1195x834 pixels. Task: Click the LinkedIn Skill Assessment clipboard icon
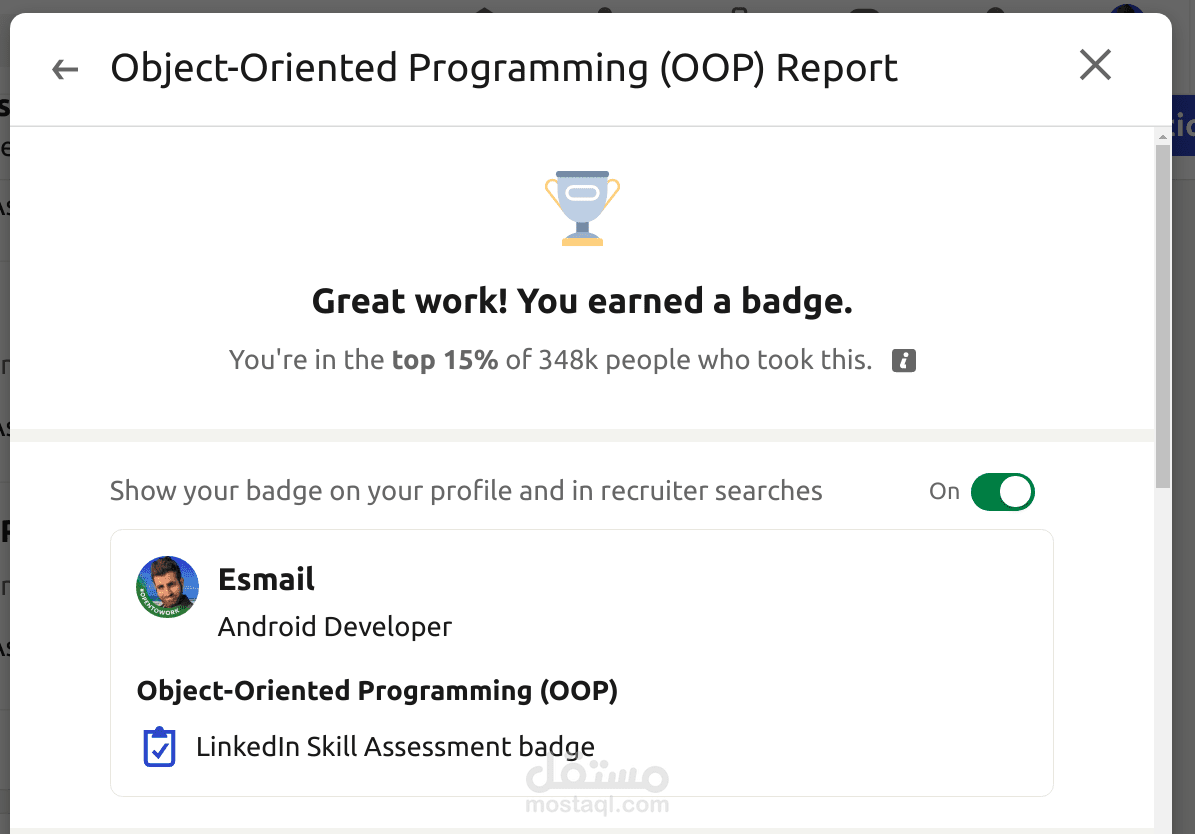tap(159, 747)
